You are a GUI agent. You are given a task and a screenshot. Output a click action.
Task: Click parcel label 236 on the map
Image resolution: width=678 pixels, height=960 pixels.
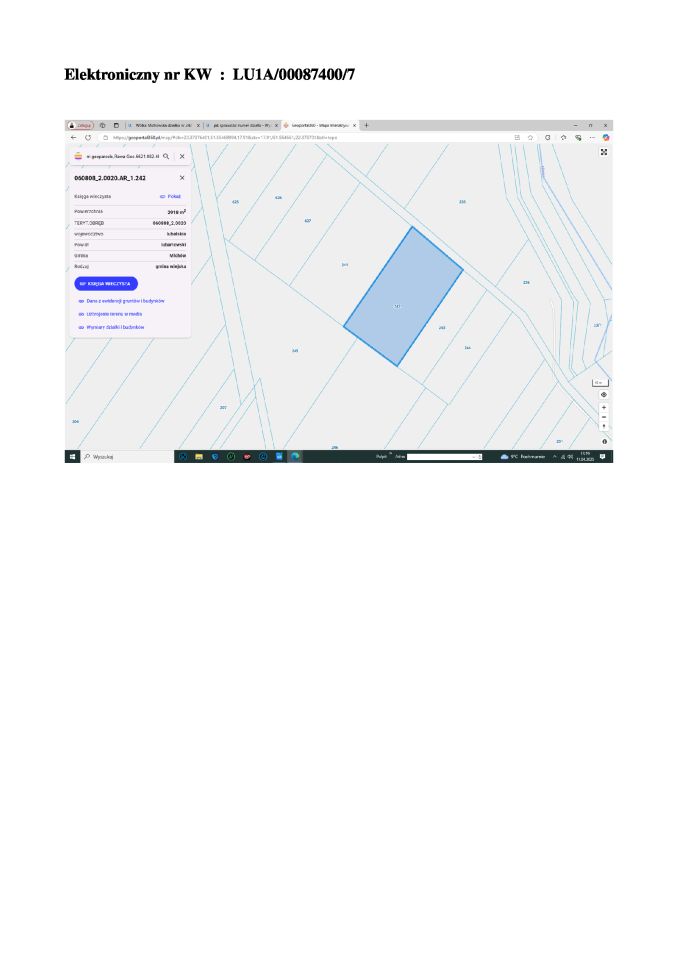pos(526,283)
